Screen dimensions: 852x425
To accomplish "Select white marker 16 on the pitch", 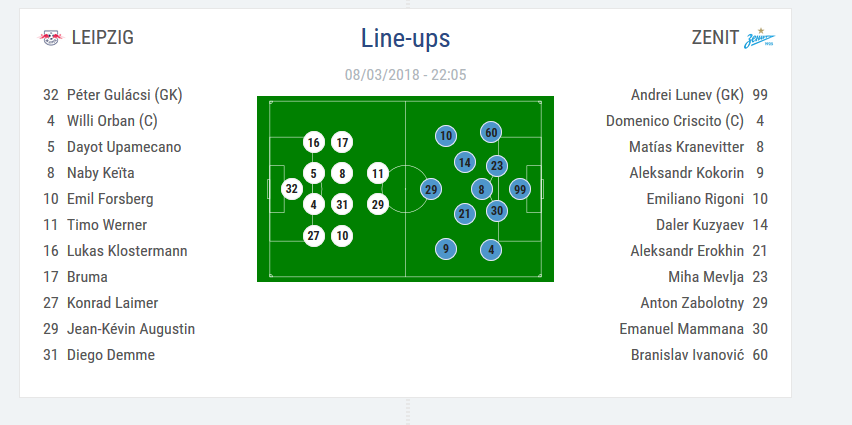I will click(x=314, y=142).
